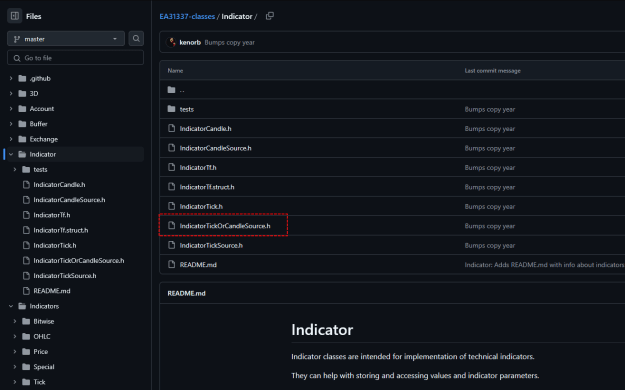Click file icon beside IndicatorTick.h in tree

tap(26, 245)
